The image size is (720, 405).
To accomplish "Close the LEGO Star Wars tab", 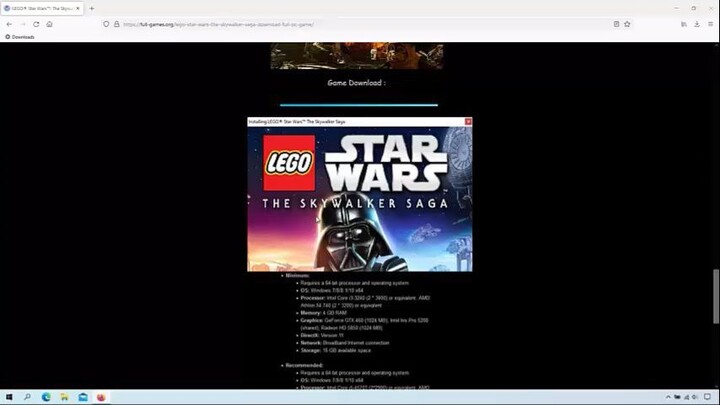I will (78, 8).
